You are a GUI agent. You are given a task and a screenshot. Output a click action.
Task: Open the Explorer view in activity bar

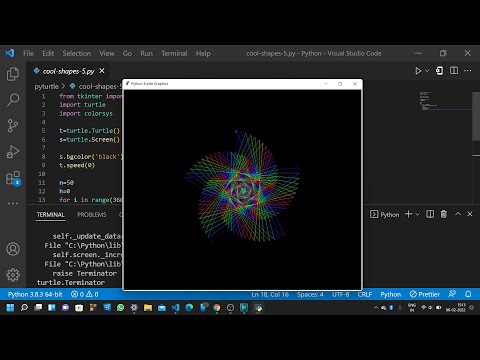click(x=13, y=74)
